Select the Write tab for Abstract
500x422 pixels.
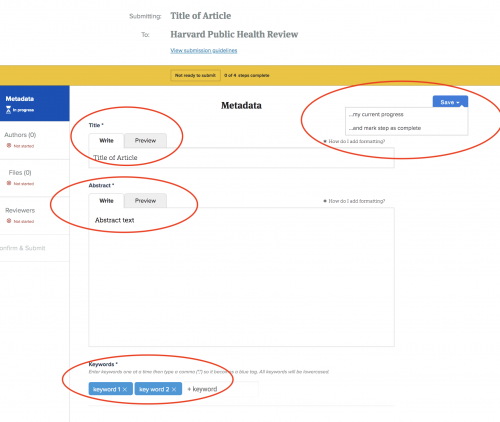pos(106,200)
